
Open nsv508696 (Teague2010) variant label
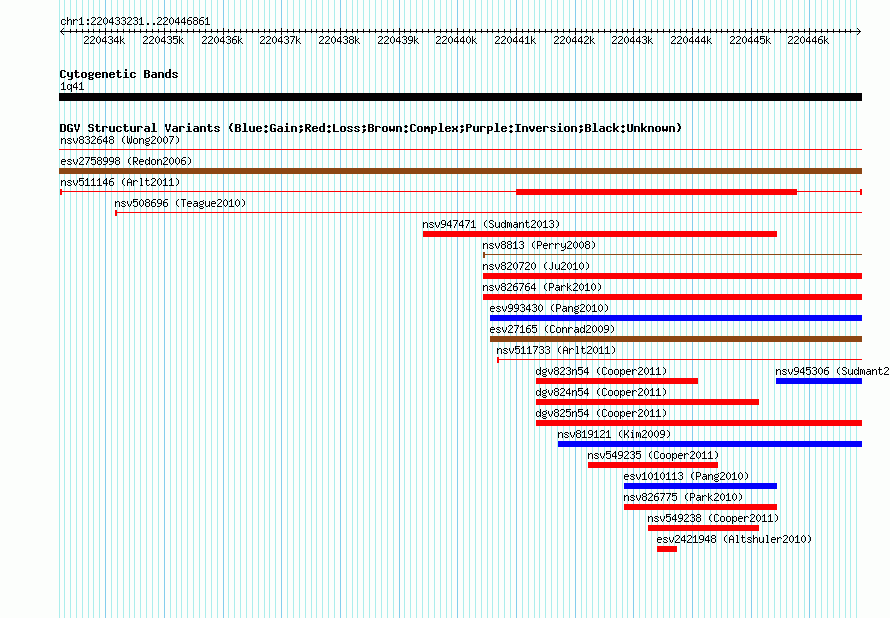click(180, 203)
